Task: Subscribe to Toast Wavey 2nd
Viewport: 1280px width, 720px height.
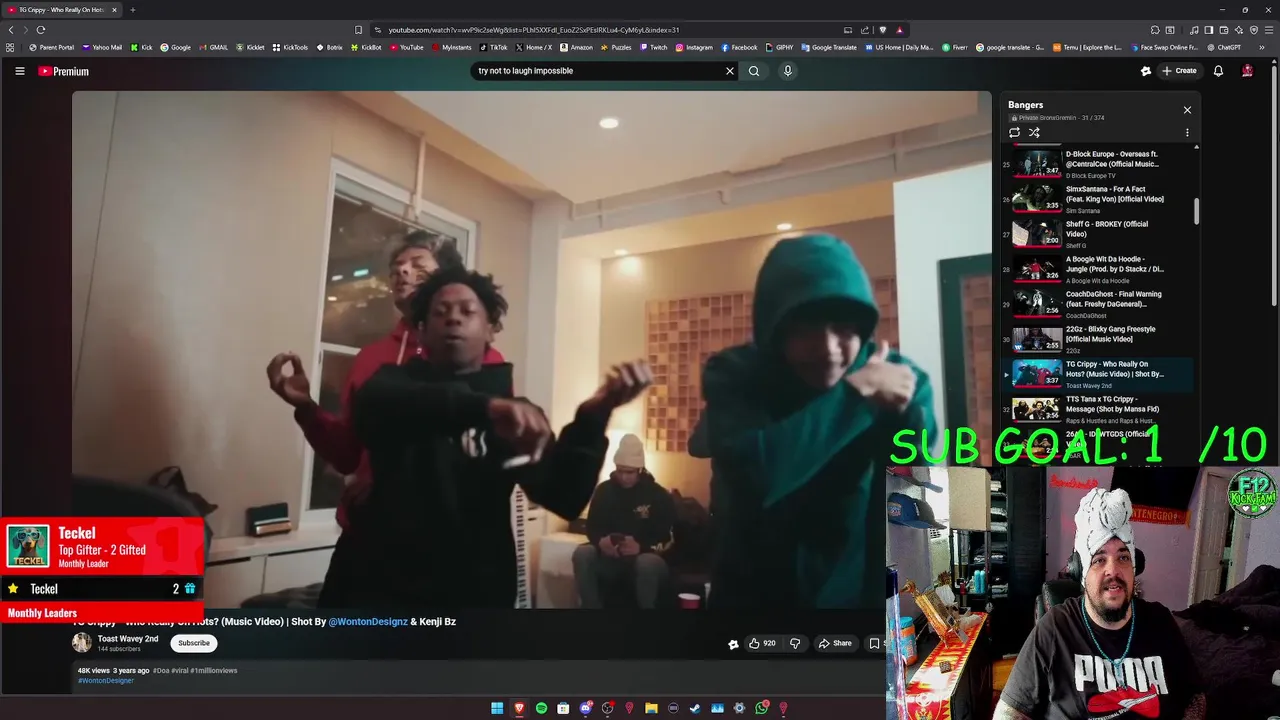Action: point(194,643)
